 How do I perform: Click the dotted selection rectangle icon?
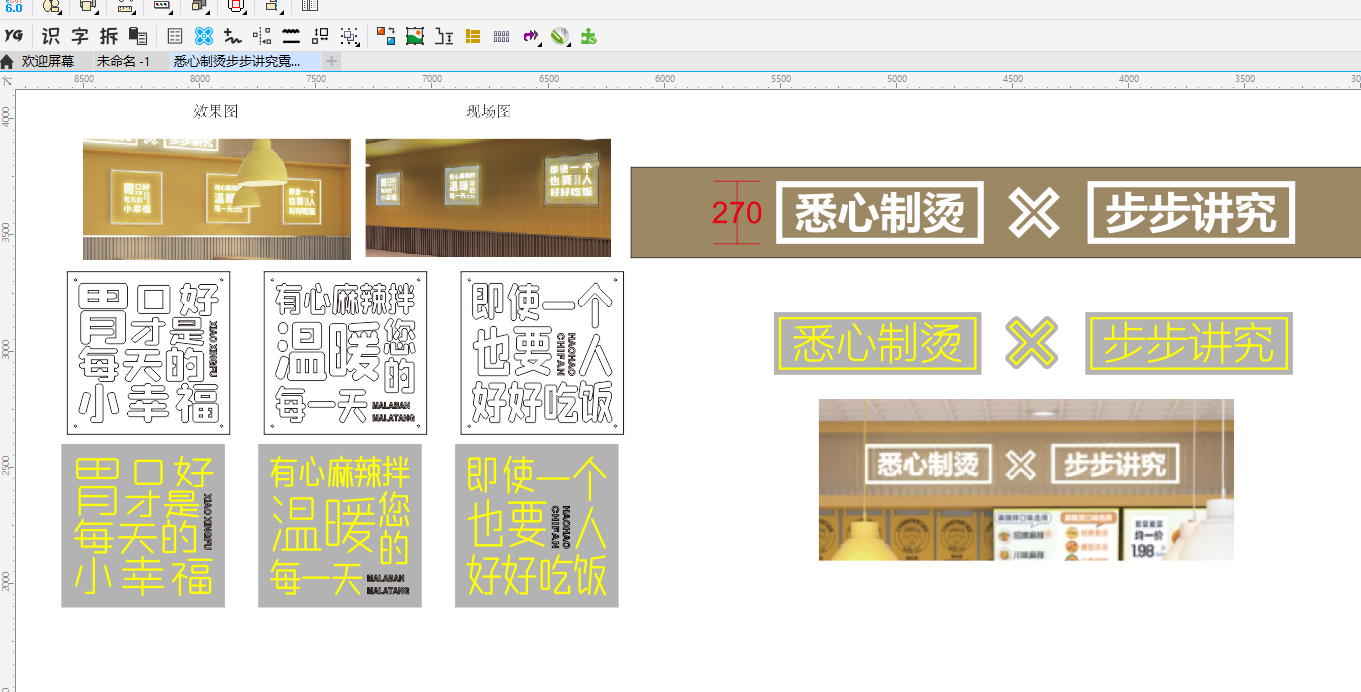tap(349, 36)
